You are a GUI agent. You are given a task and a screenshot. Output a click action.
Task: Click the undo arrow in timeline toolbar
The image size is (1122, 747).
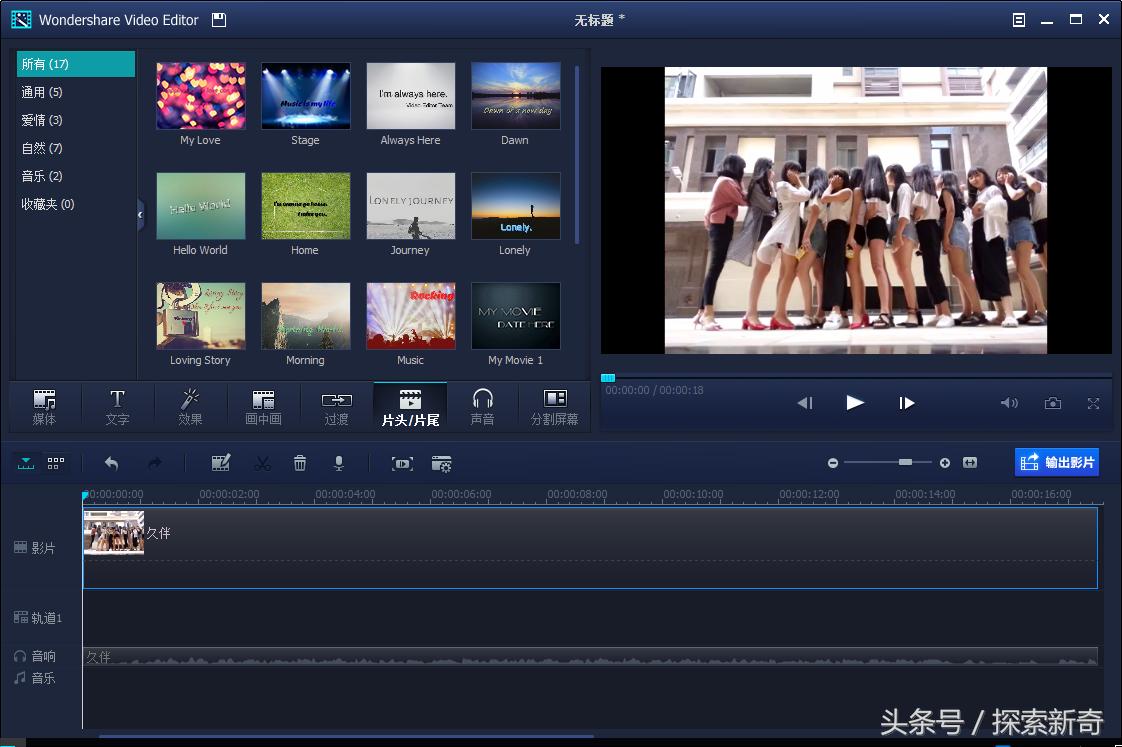111,463
